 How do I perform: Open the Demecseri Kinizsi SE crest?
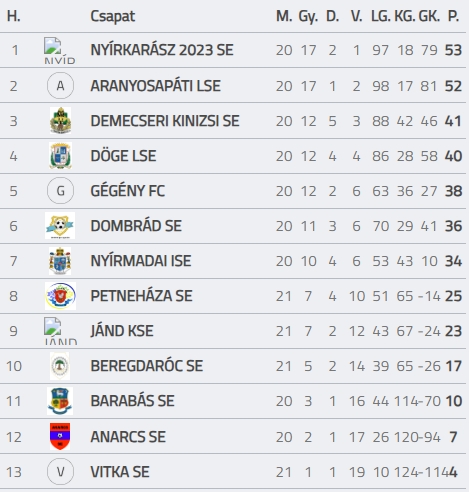[x=60, y=121]
